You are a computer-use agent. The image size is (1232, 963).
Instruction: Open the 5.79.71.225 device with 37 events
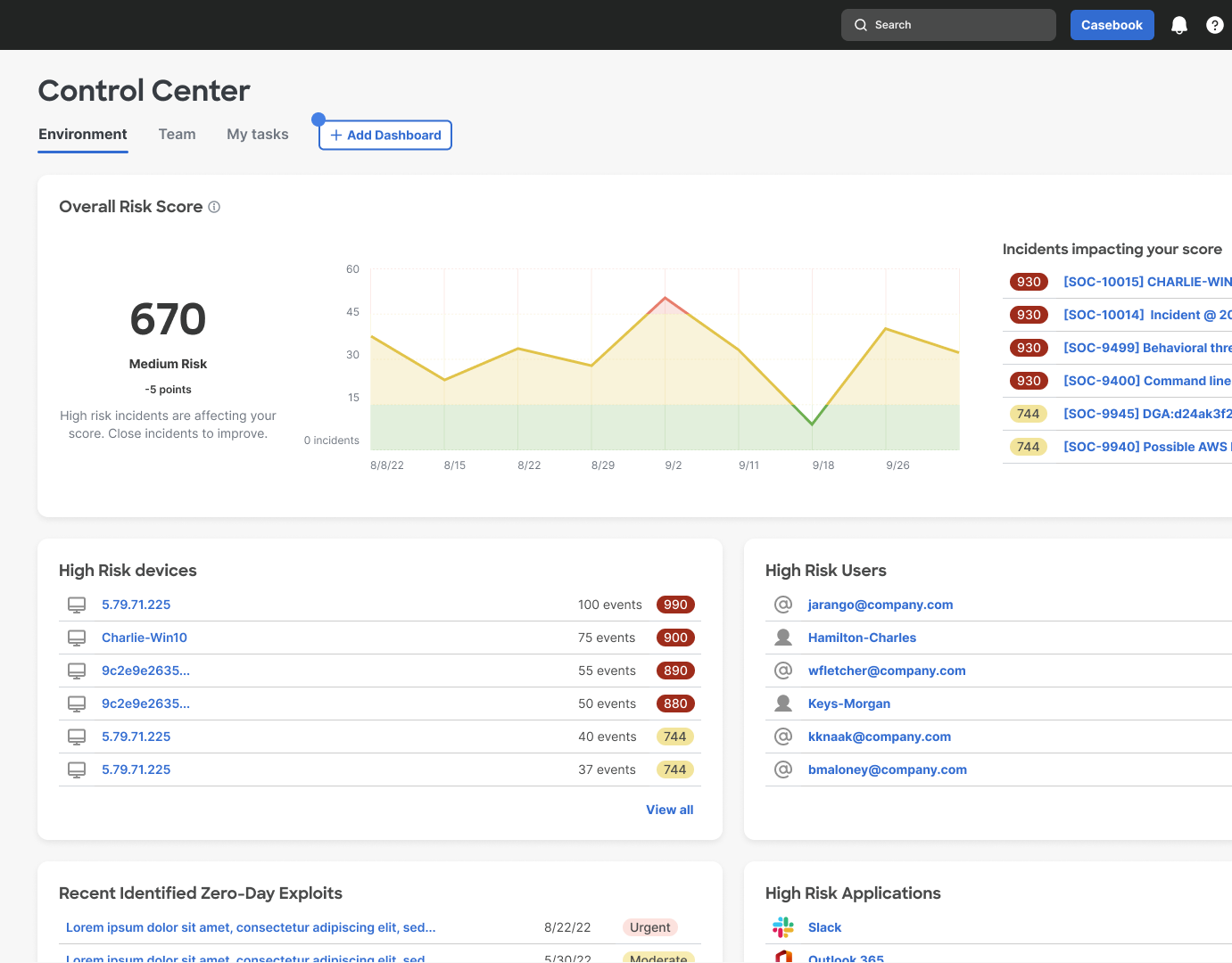[x=136, y=770]
